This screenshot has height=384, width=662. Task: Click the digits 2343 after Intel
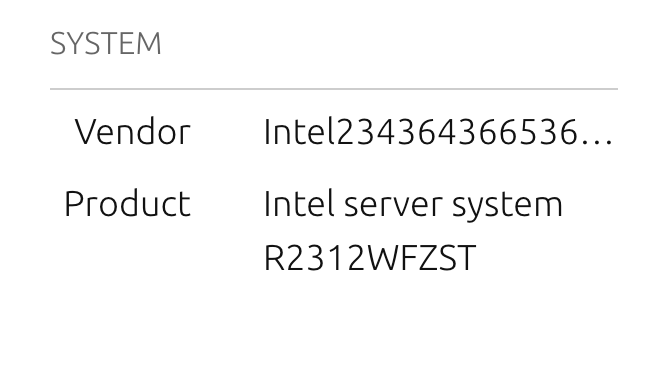tap(377, 132)
